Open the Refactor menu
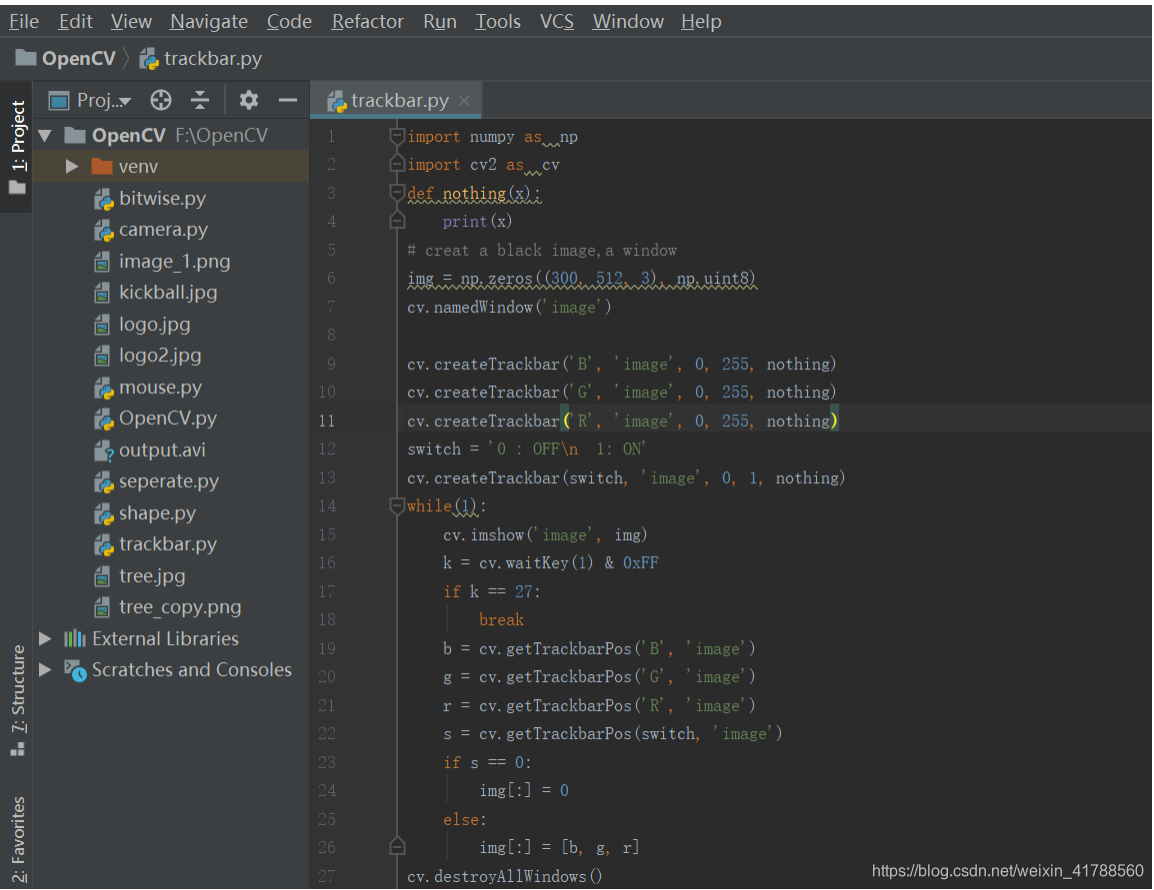This screenshot has width=1154, height=890. click(x=367, y=21)
